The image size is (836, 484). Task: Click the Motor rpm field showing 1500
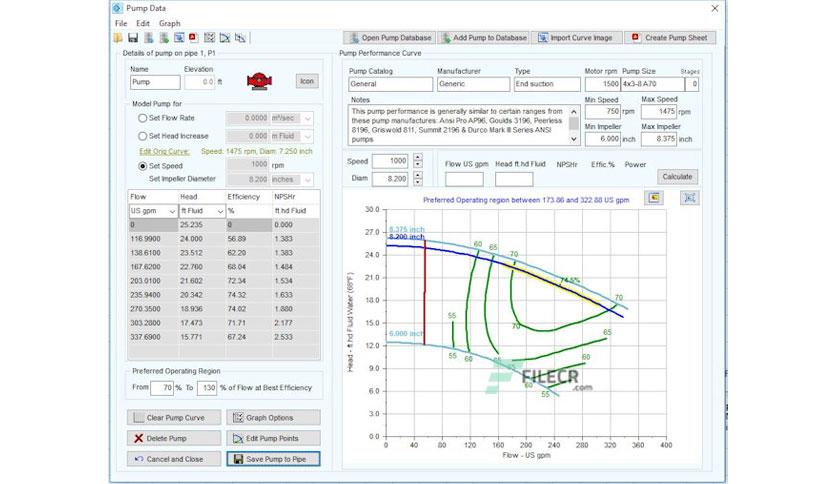click(602, 84)
